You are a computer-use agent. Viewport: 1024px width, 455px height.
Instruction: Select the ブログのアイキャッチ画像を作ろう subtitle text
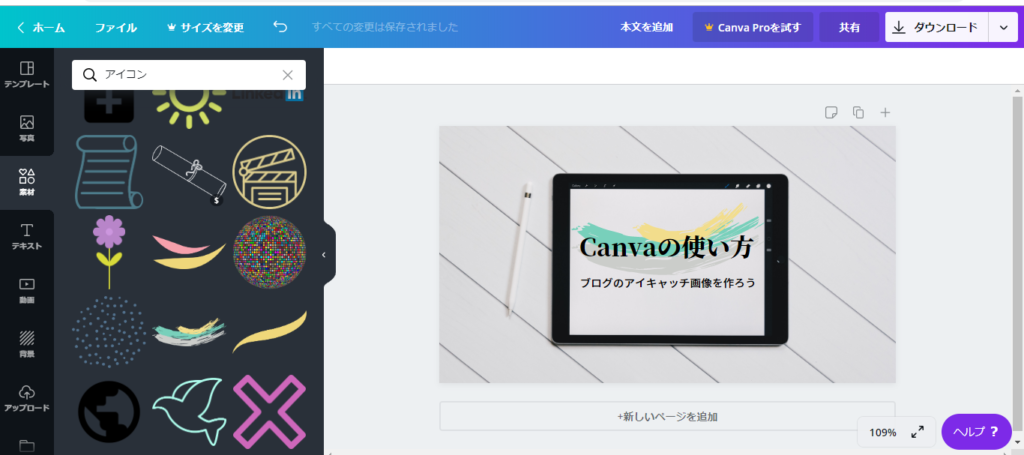point(667,283)
